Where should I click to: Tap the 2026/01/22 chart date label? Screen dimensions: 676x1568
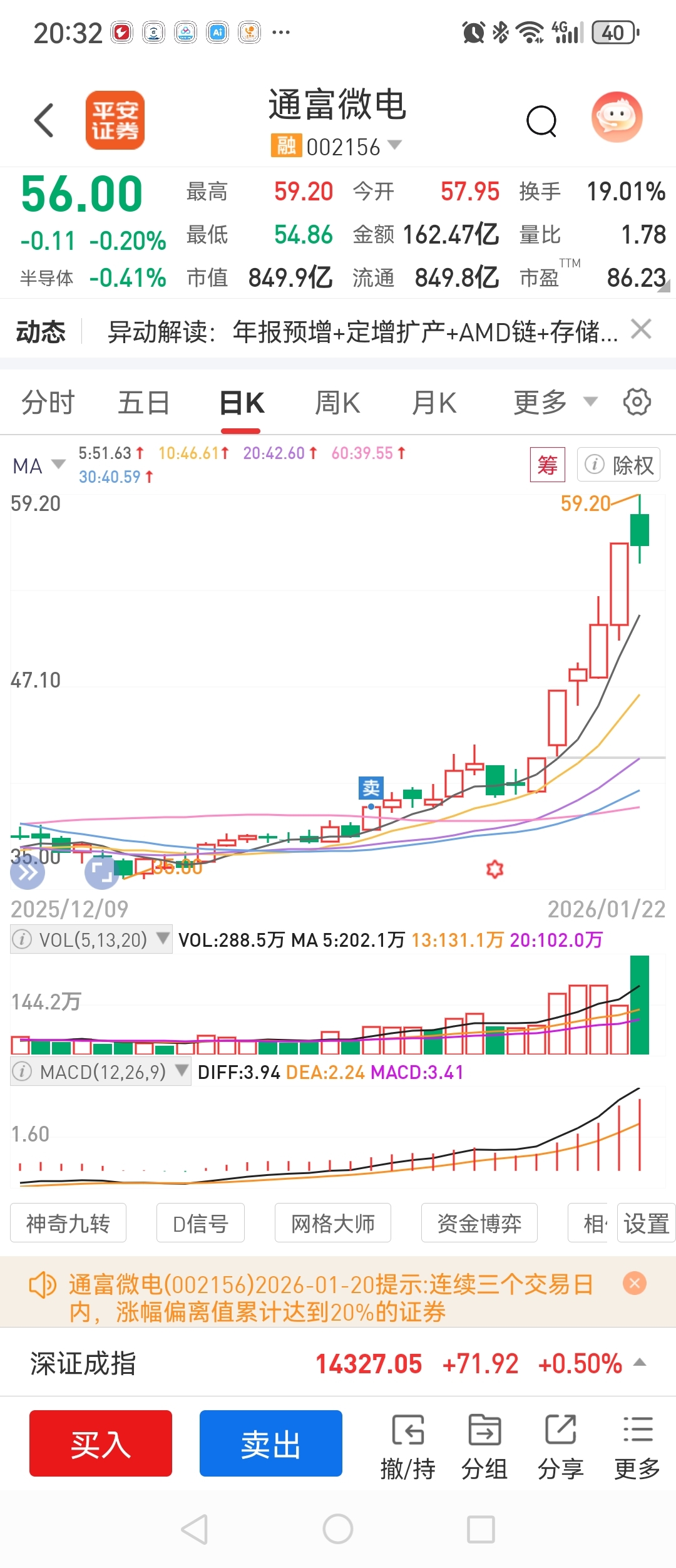[x=607, y=909]
